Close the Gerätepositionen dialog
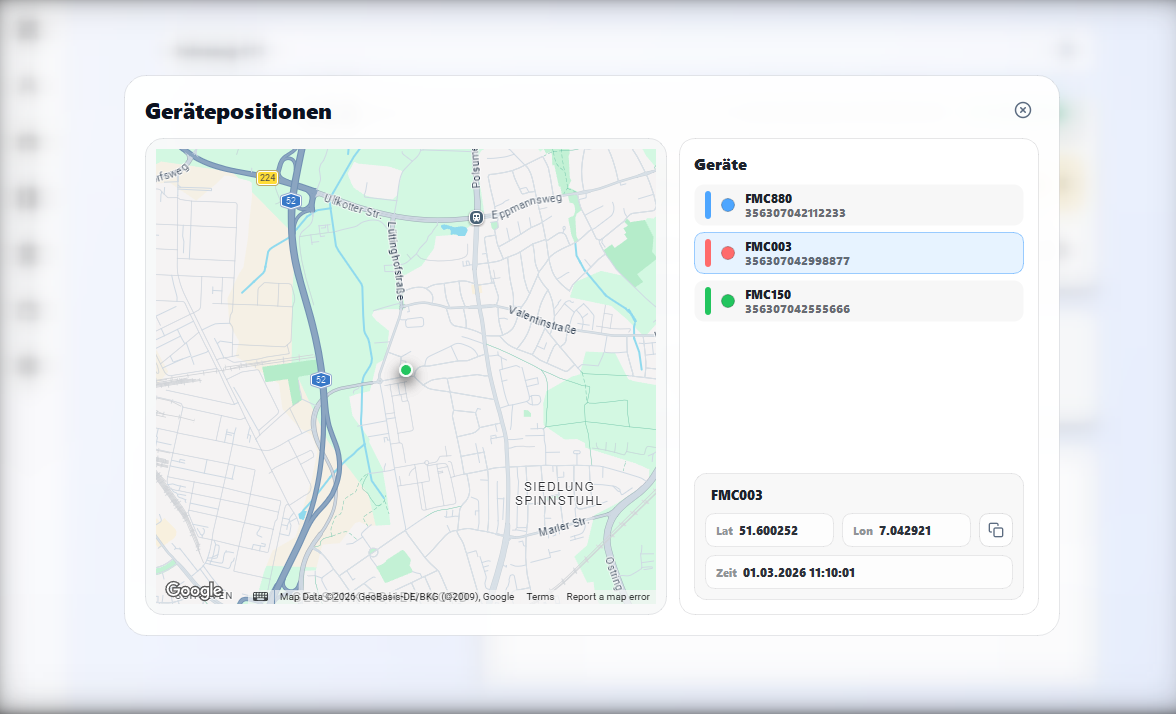 1022,110
